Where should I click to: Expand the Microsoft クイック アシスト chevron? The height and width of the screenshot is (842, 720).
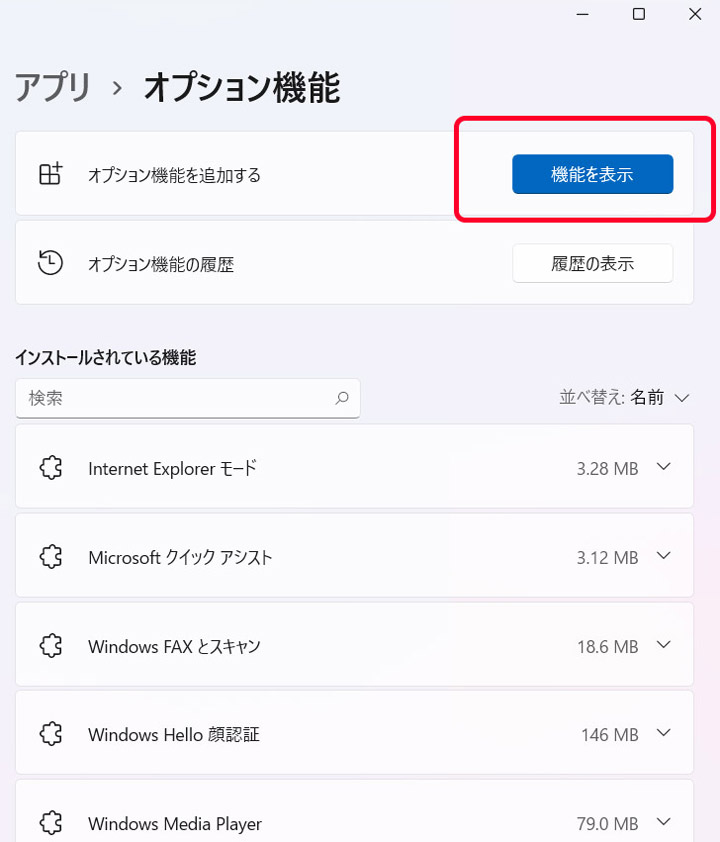click(664, 556)
